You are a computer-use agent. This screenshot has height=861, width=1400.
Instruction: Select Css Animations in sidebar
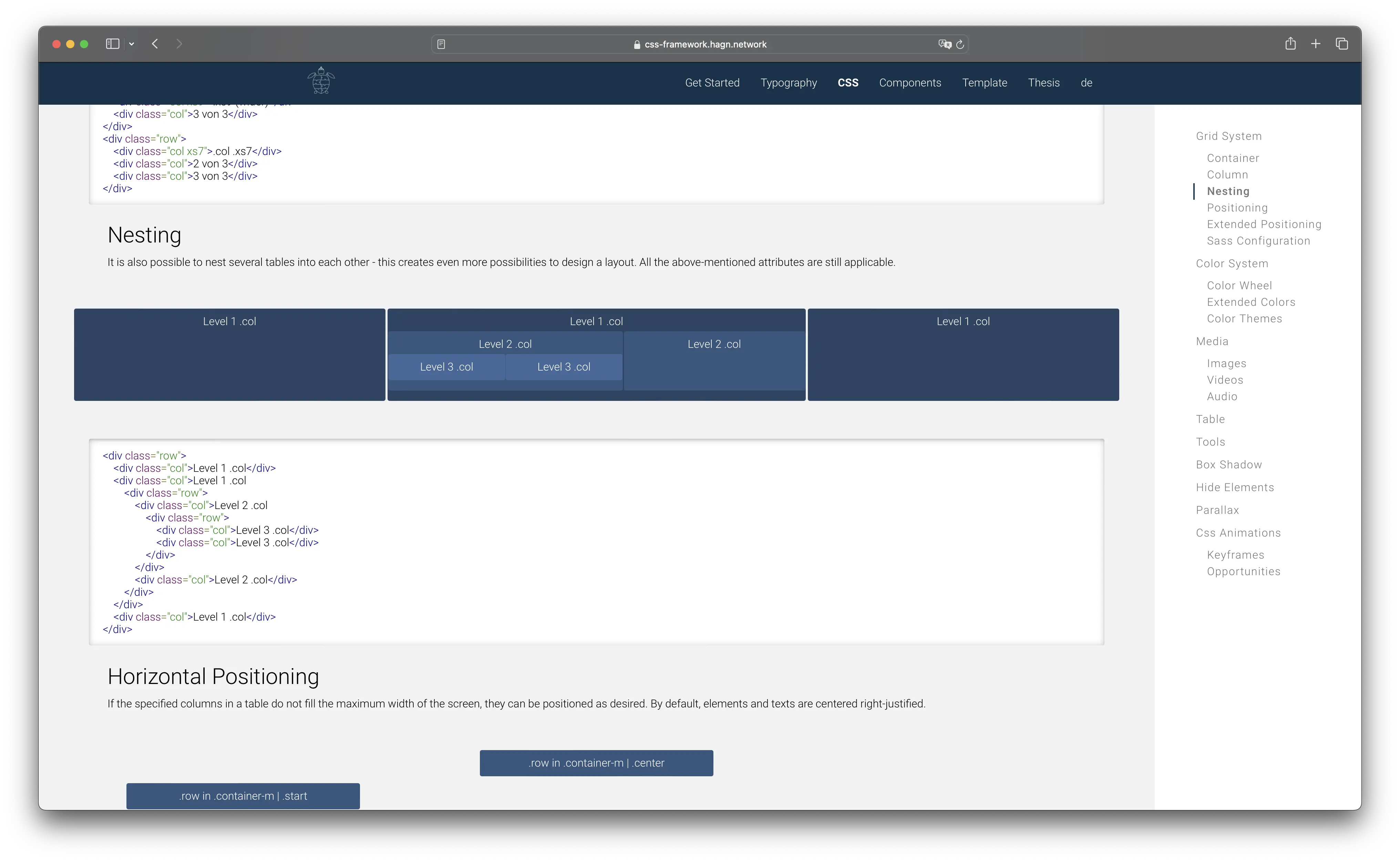click(1238, 532)
